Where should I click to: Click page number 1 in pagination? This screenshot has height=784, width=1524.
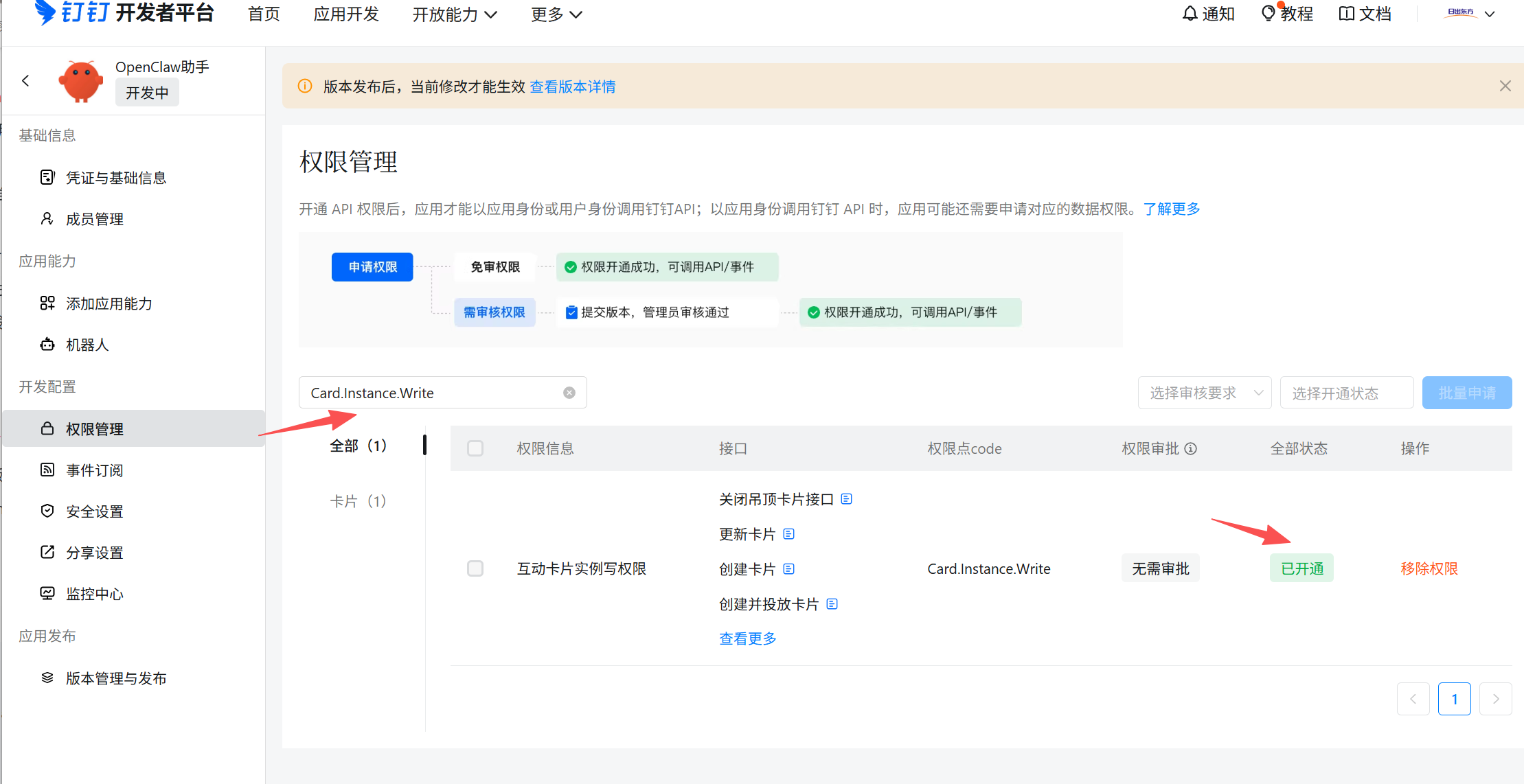1454,699
